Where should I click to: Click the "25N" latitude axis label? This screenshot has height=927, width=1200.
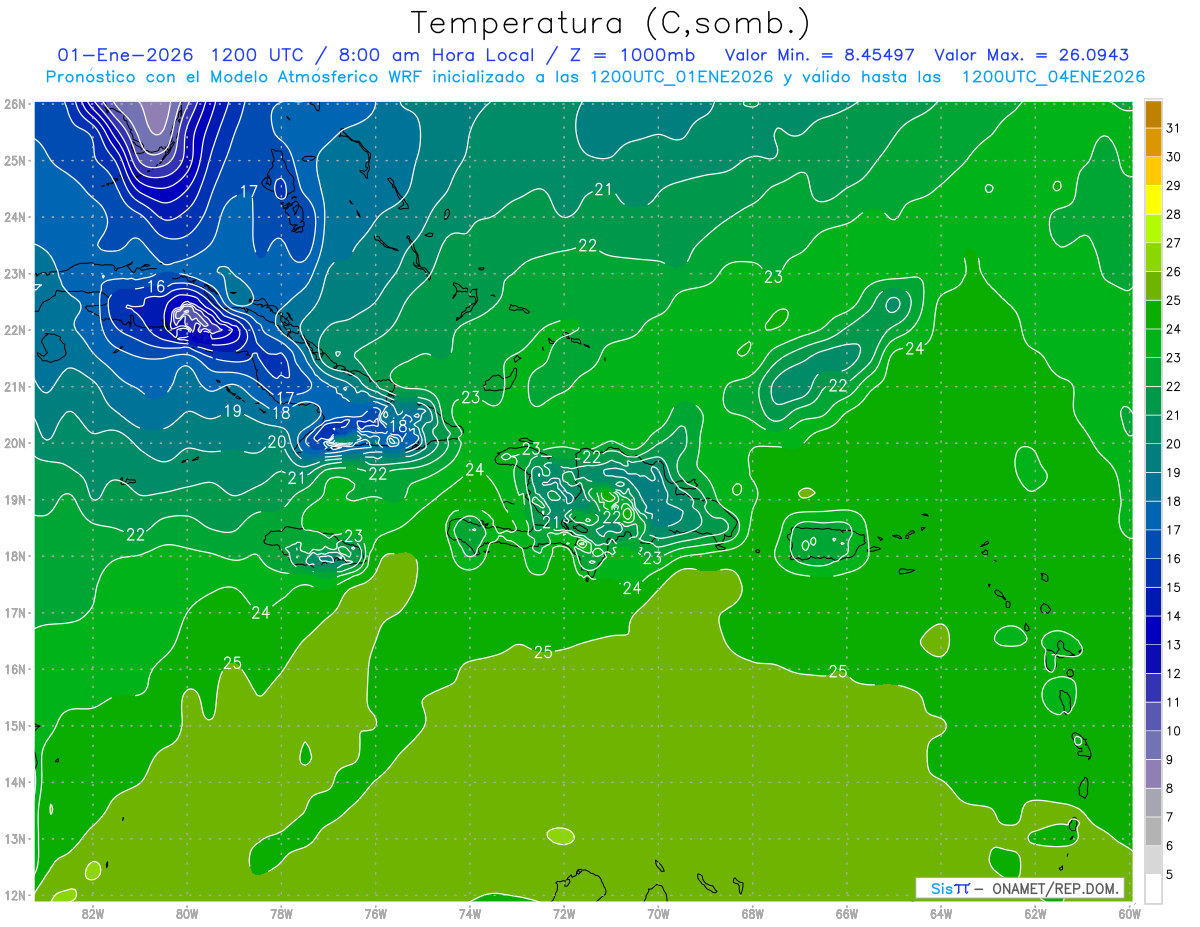pos(14,160)
